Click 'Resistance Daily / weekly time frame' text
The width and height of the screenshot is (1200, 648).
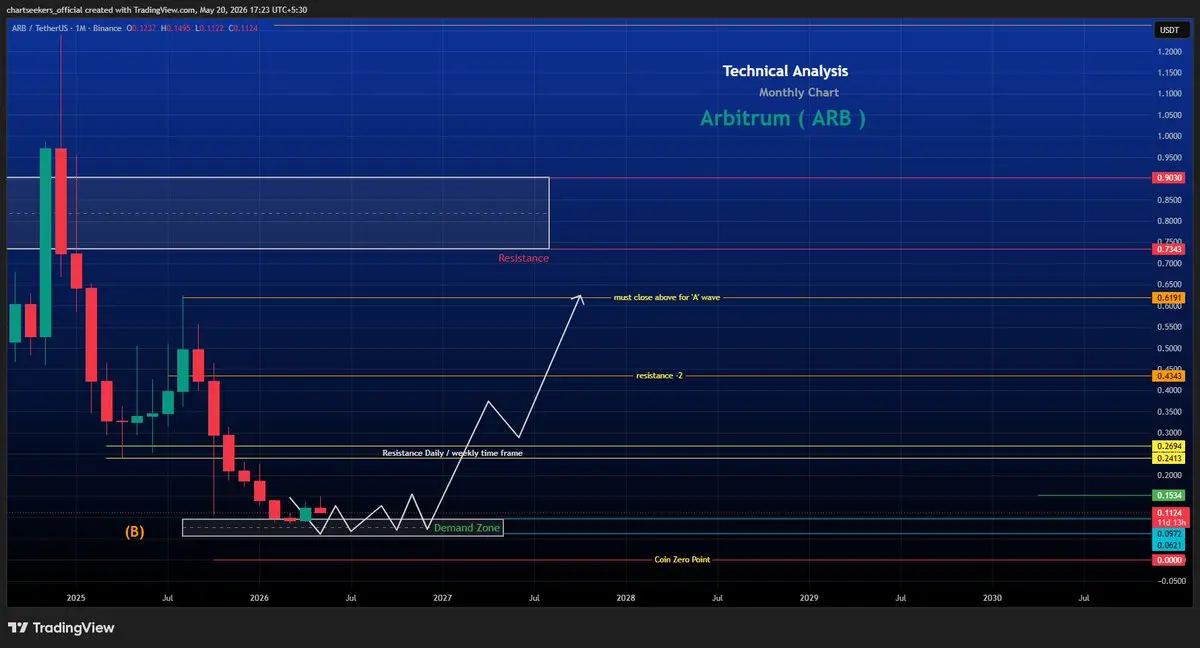(x=452, y=453)
